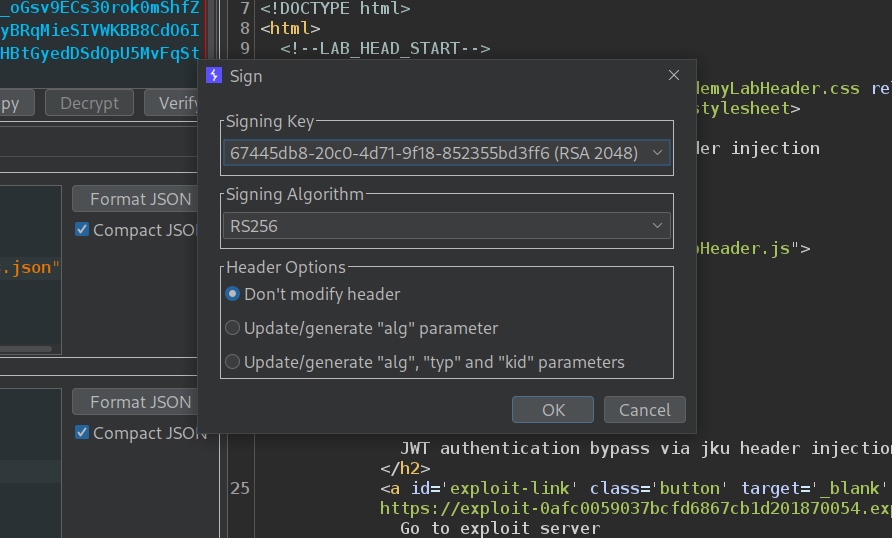Click the lower Format JSON button
The image size is (892, 538).
[x=140, y=402]
